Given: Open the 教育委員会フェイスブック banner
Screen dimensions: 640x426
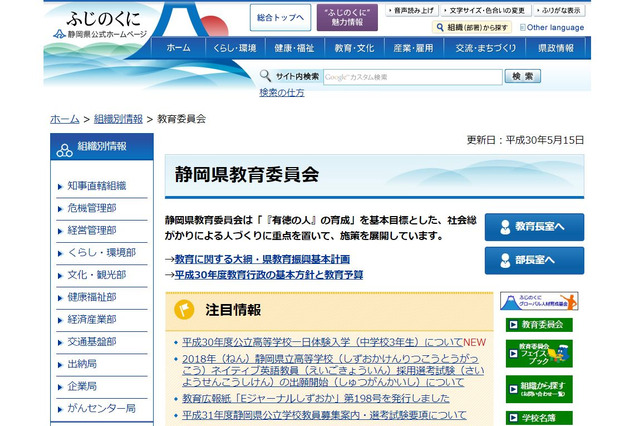Looking at the screenshot, I should 539,353.
